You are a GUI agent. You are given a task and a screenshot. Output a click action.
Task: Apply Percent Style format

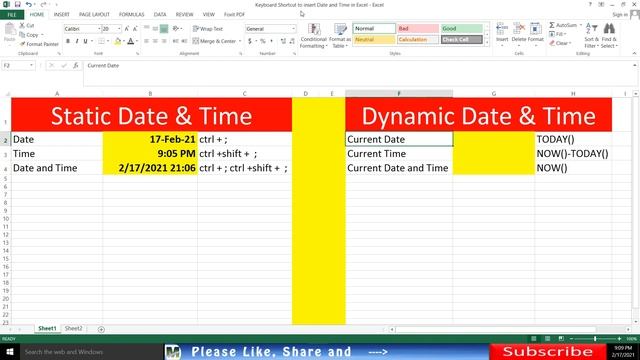point(263,41)
